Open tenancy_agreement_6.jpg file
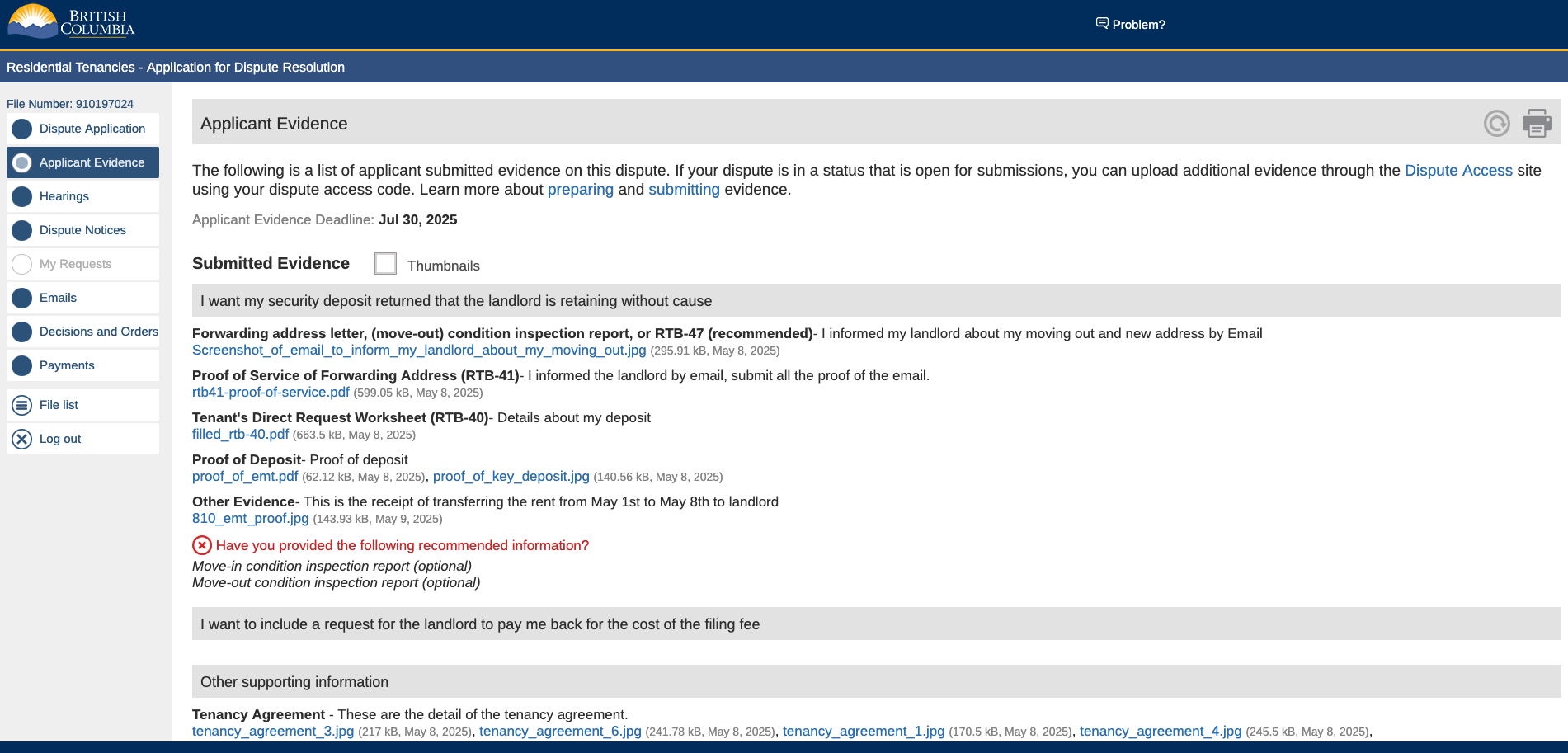1568x753 pixels. (x=560, y=732)
